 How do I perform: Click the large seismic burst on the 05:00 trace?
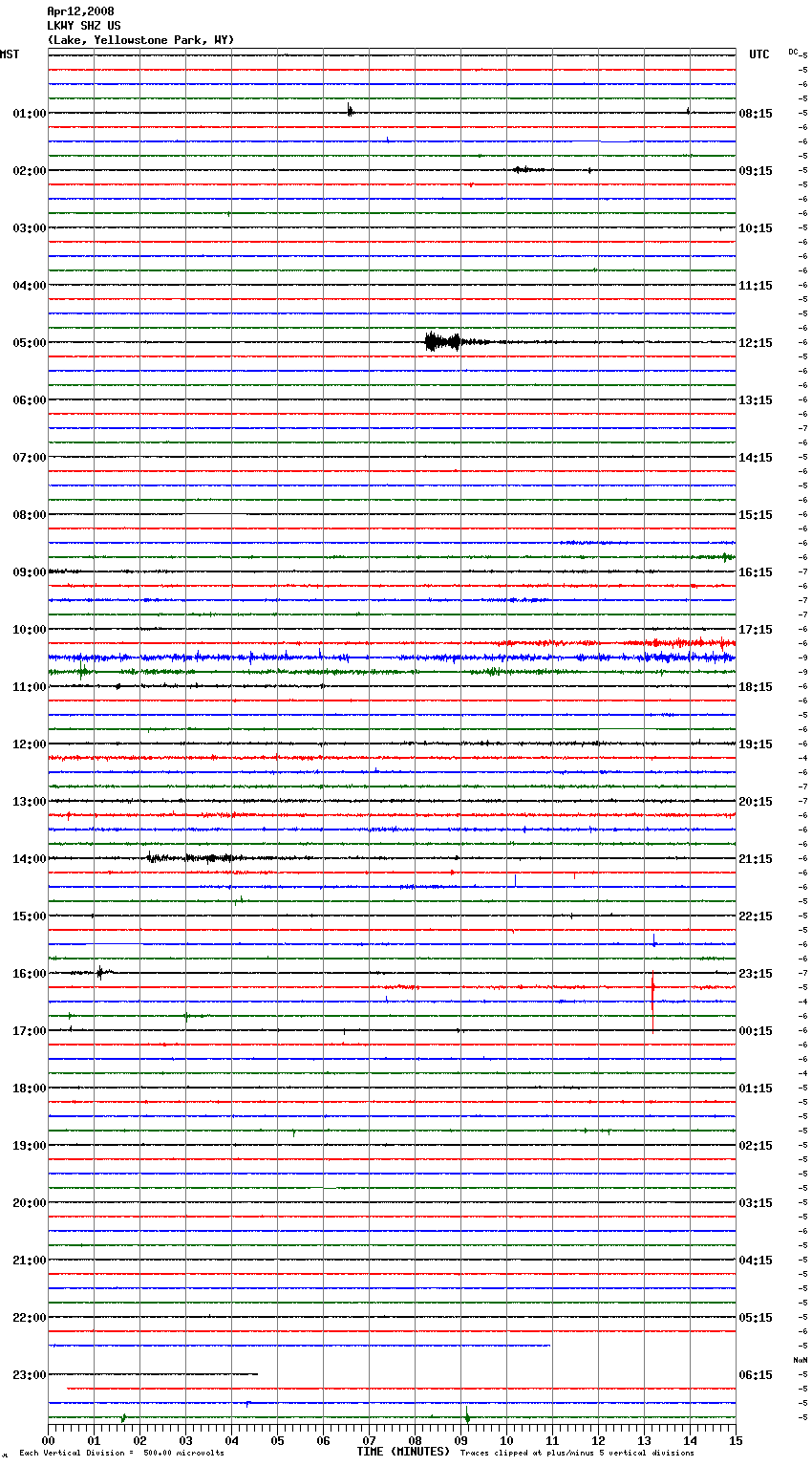[444, 342]
